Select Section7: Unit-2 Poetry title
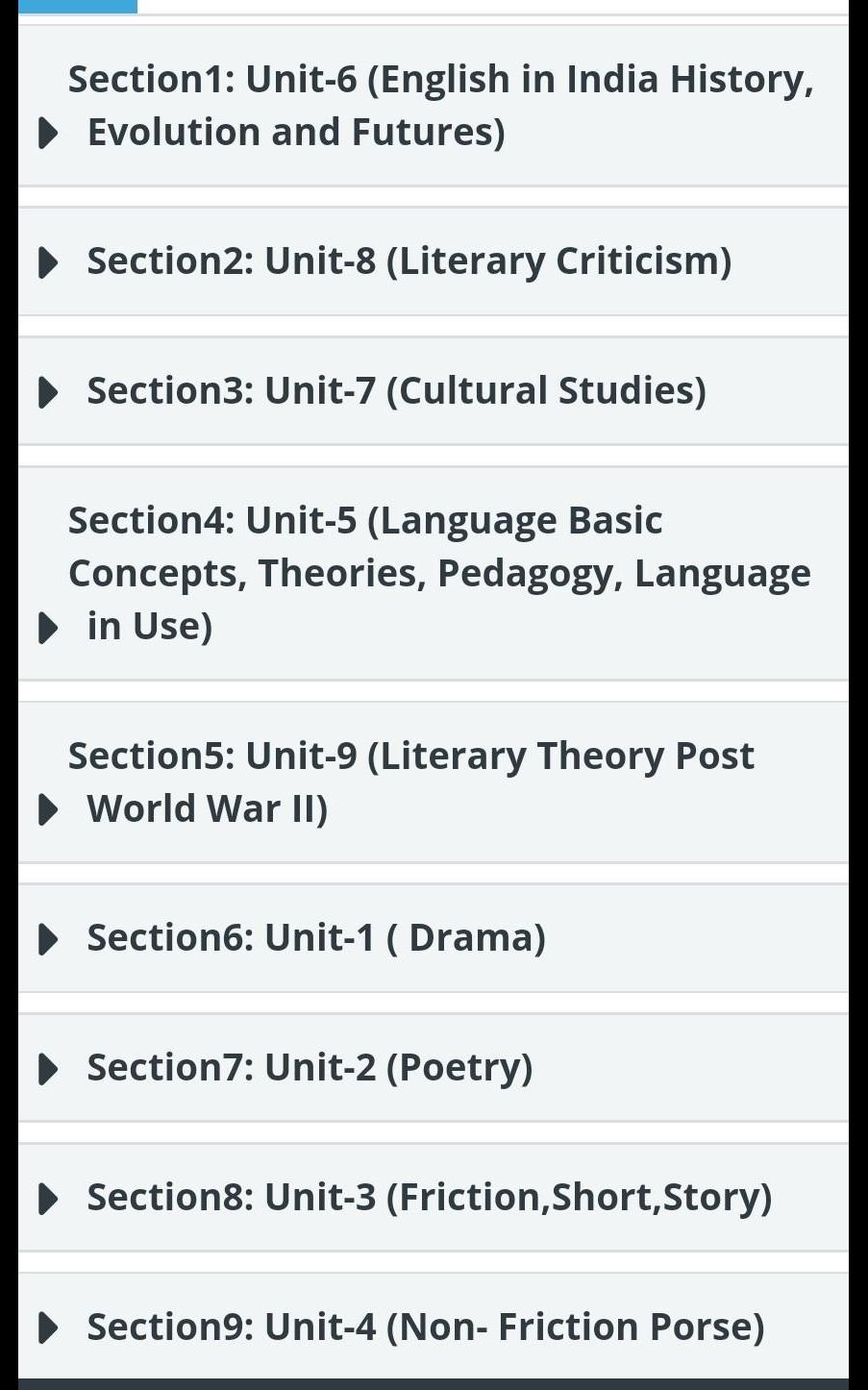The height and width of the screenshot is (1390, 868). tap(310, 1068)
